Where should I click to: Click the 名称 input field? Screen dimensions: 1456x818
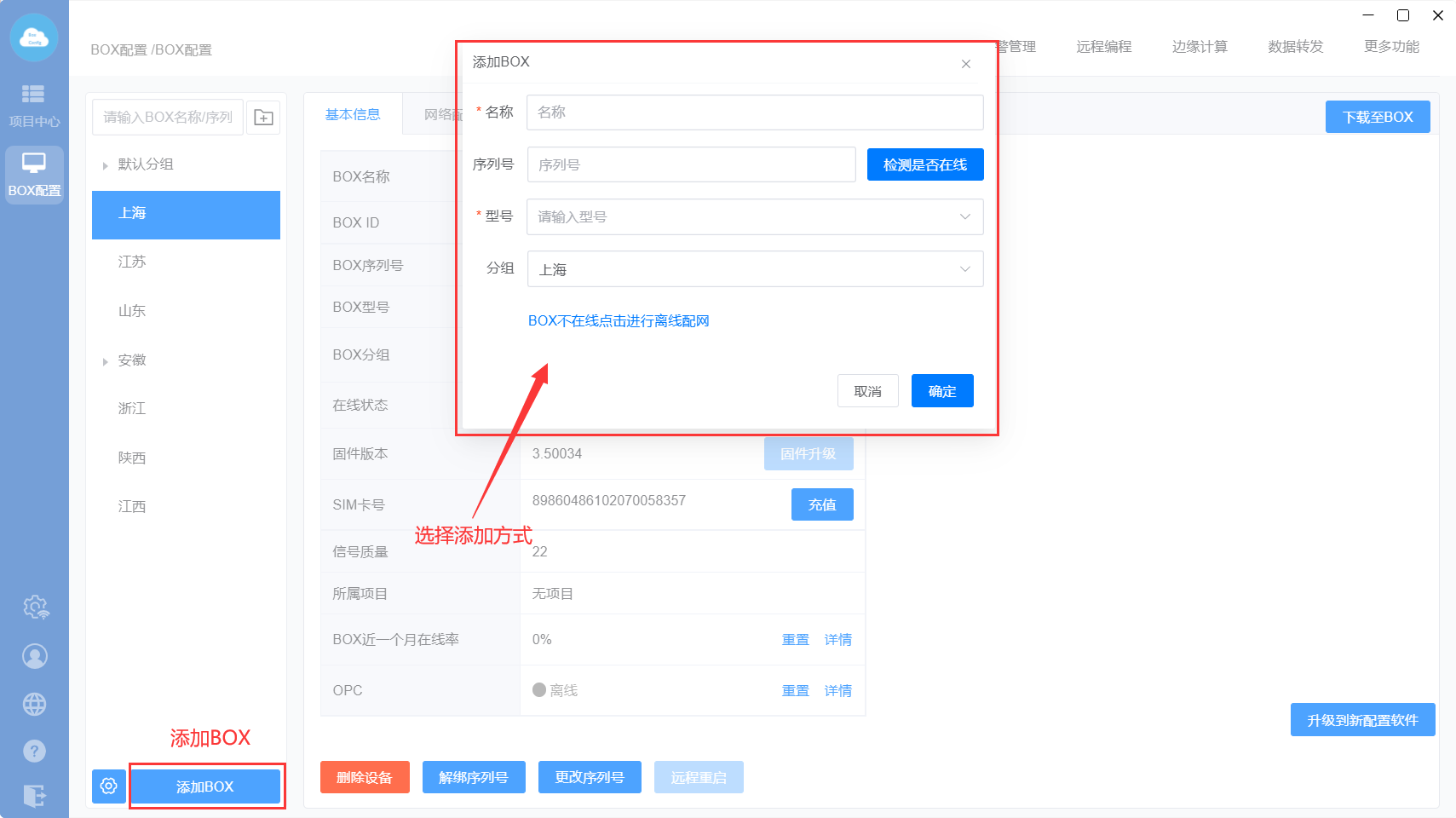click(x=754, y=112)
